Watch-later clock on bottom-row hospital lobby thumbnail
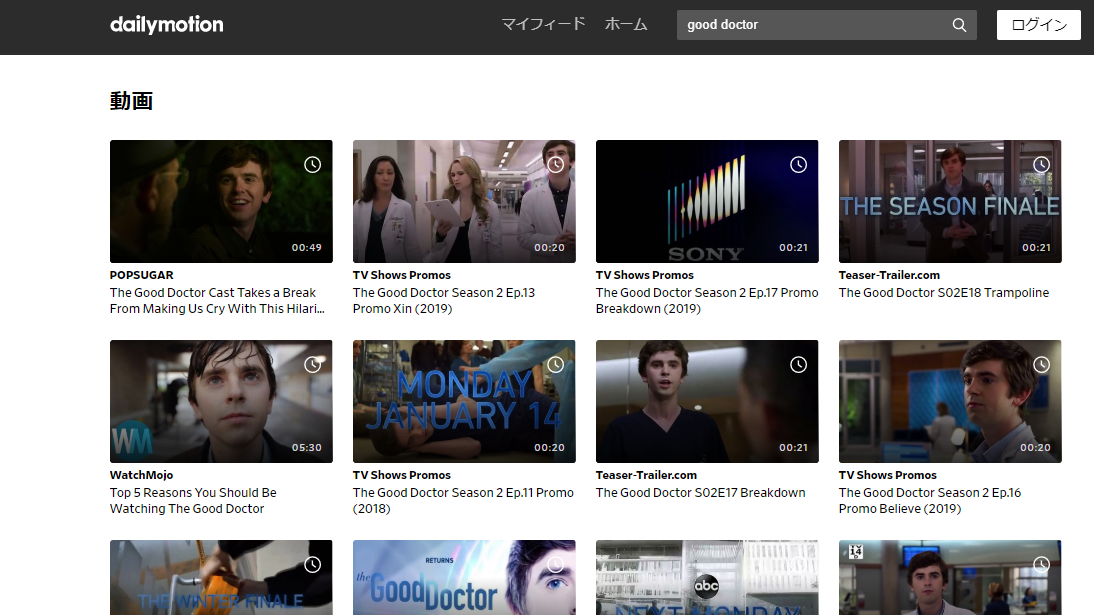This screenshot has width=1094, height=615. [1041, 565]
